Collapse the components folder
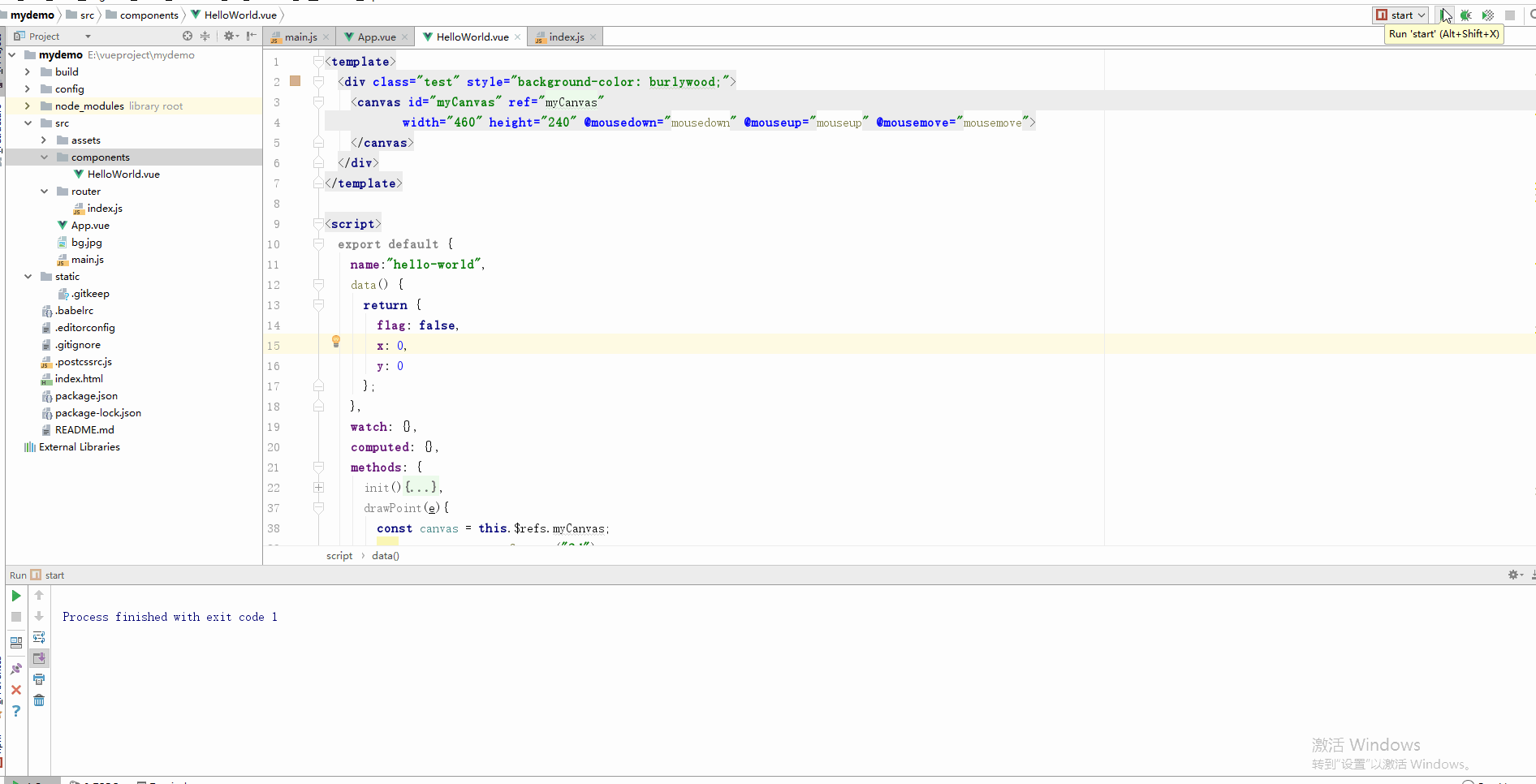This screenshot has width=1536, height=784. pyautogui.click(x=44, y=157)
